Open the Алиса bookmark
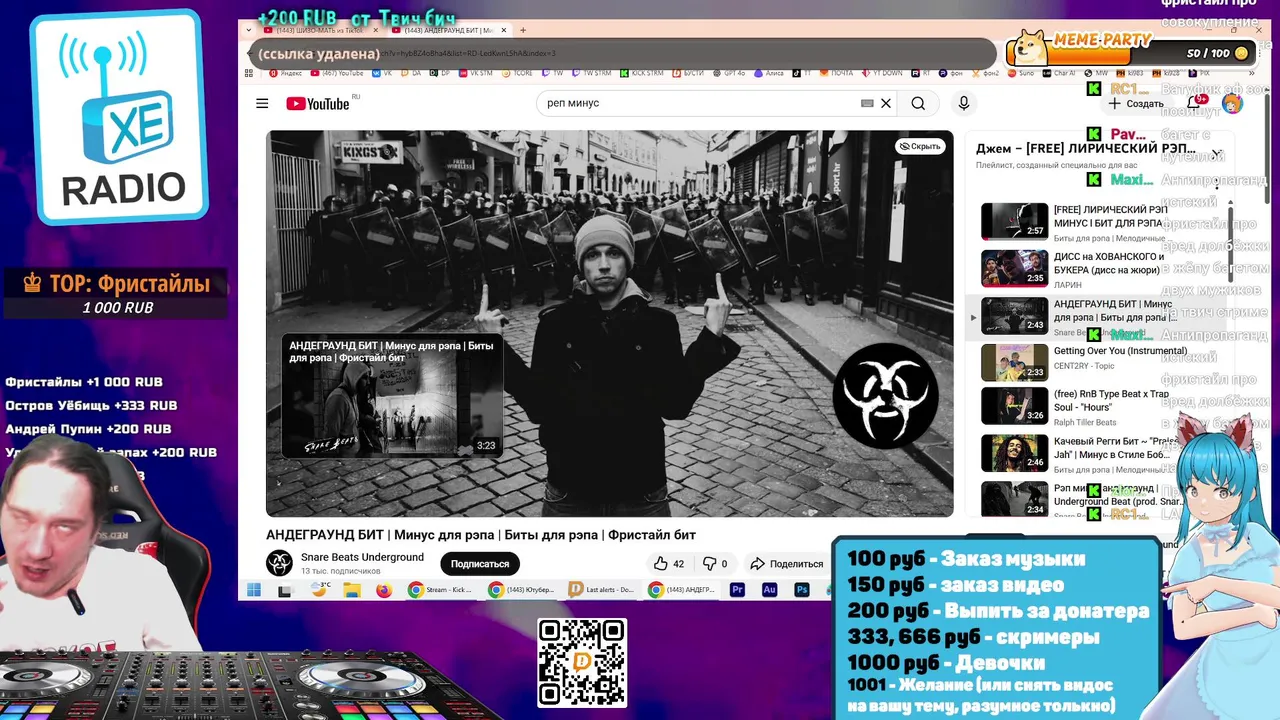Screen dimensions: 1280x720 point(770,73)
